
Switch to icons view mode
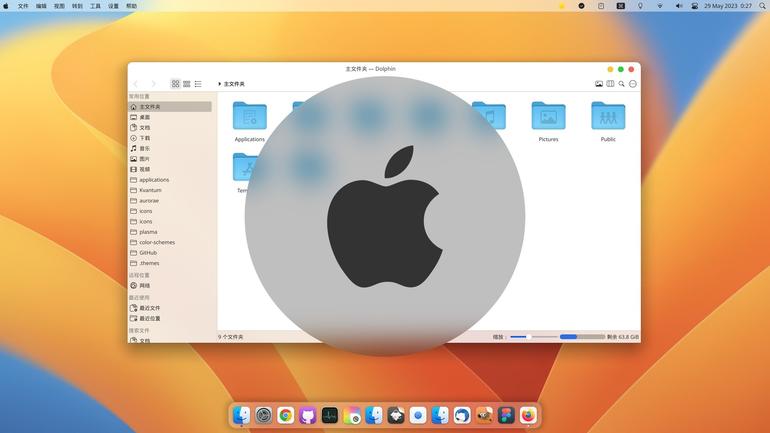[x=175, y=84]
